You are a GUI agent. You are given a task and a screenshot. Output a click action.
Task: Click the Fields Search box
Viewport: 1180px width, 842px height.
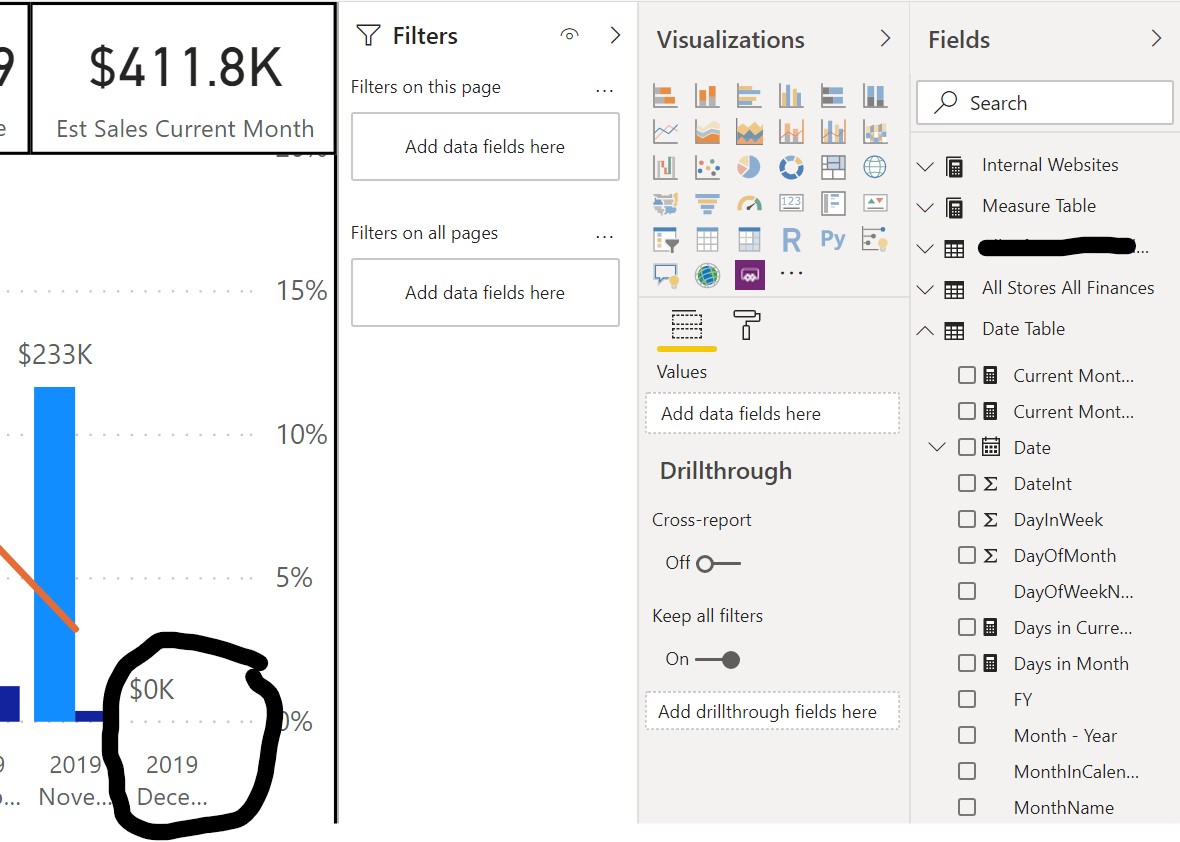1045,102
